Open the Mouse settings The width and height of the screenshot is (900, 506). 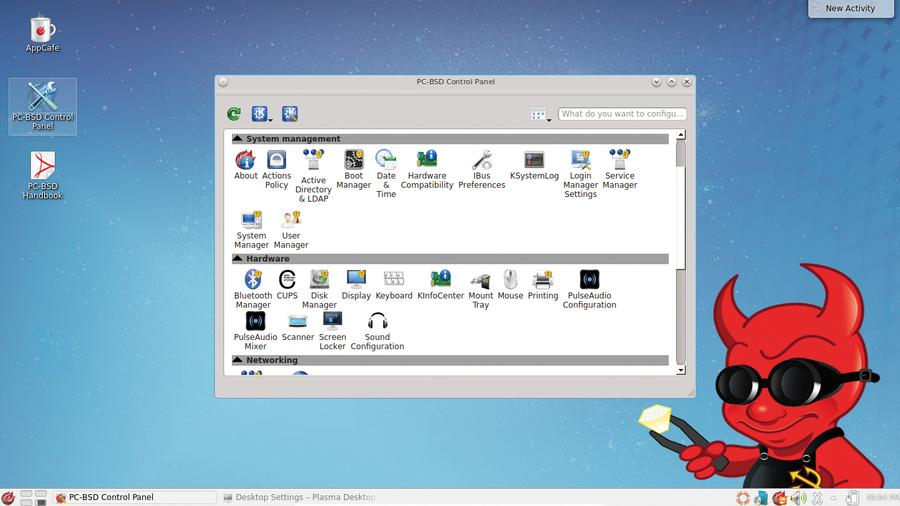(510, 285)
